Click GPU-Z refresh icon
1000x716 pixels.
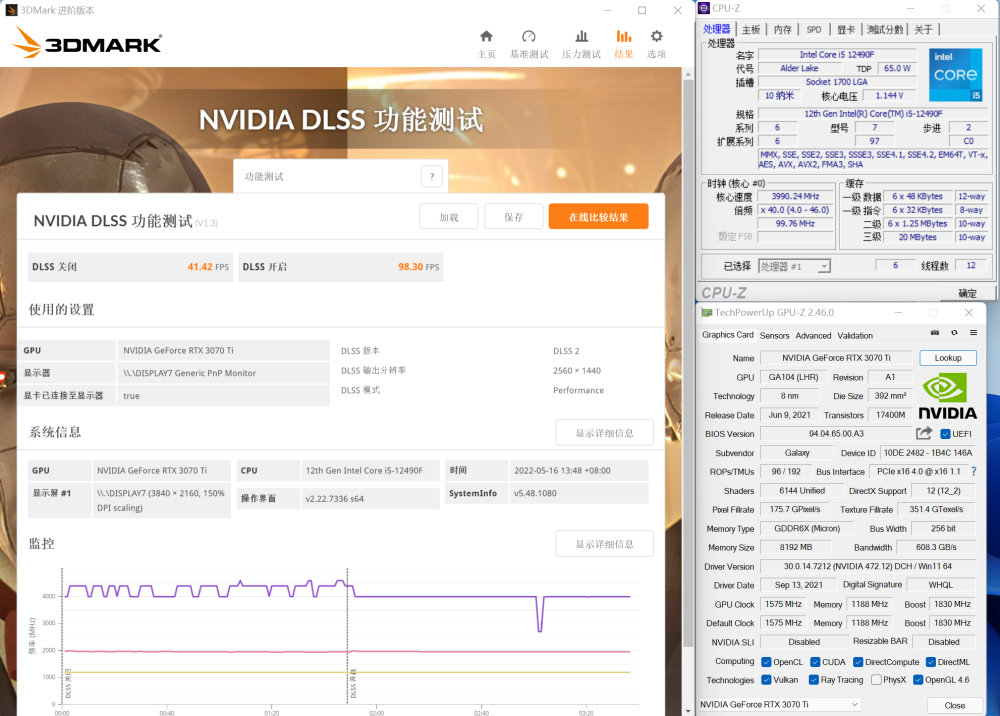pyautogui.click(x=954, y=333)
